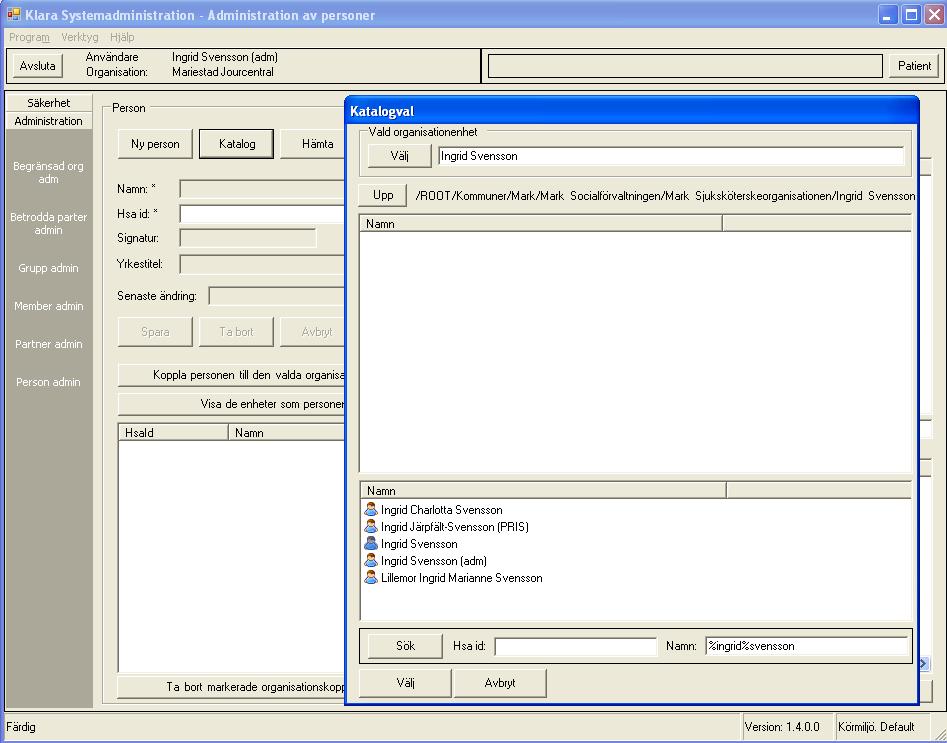Close the Klara Systemadministration window
This screenshot has width=947, height=743.
(x=934, y=14)
